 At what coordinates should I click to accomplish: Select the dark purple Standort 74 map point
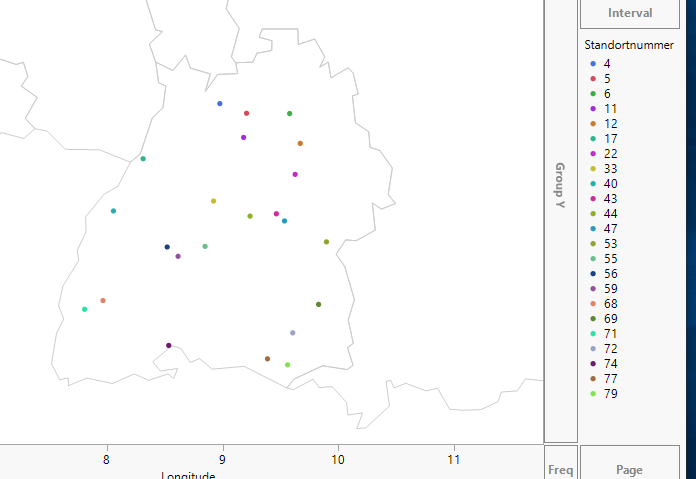coord(169,345)
